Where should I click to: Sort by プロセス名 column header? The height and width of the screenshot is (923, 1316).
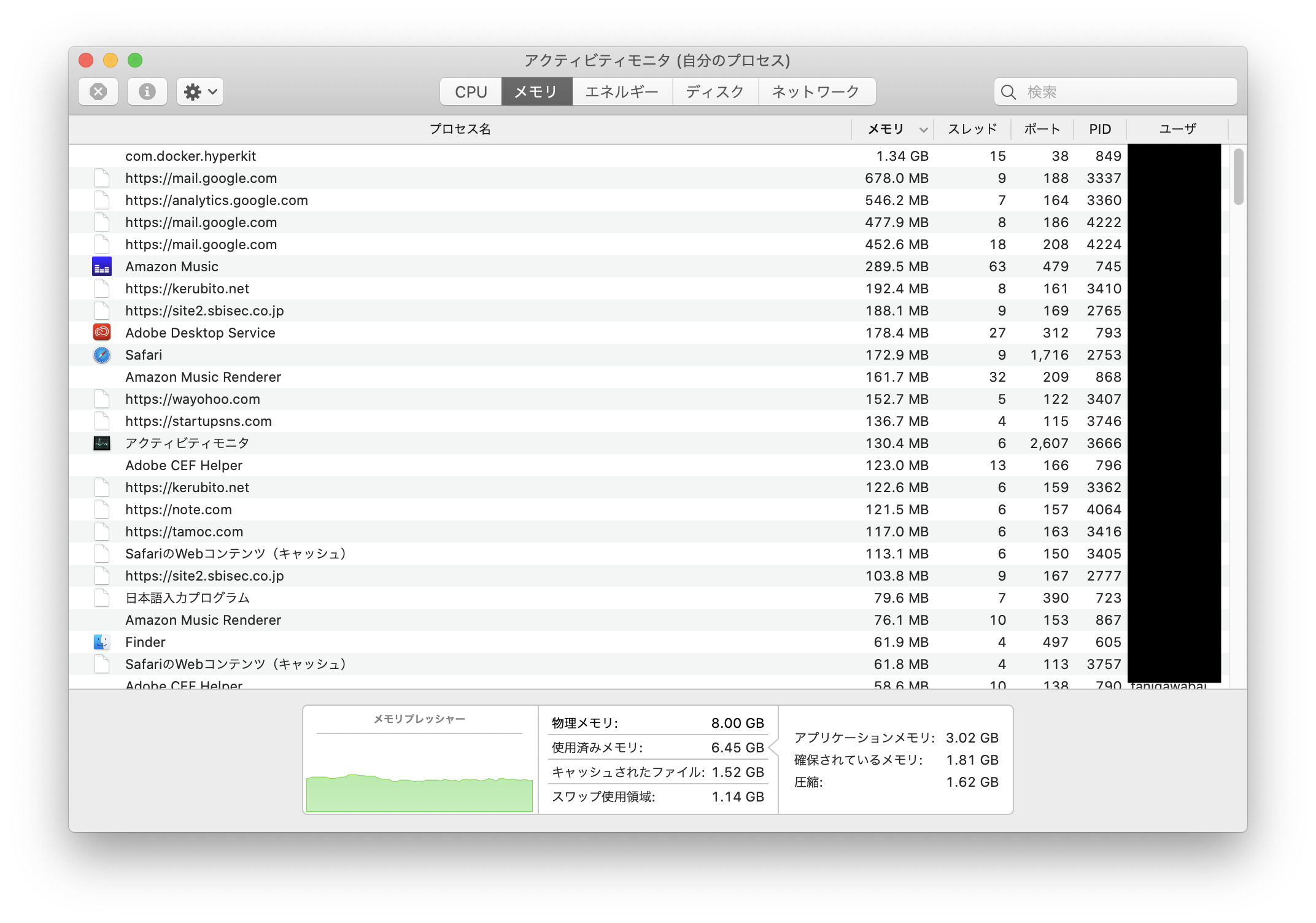pos(460,129)
